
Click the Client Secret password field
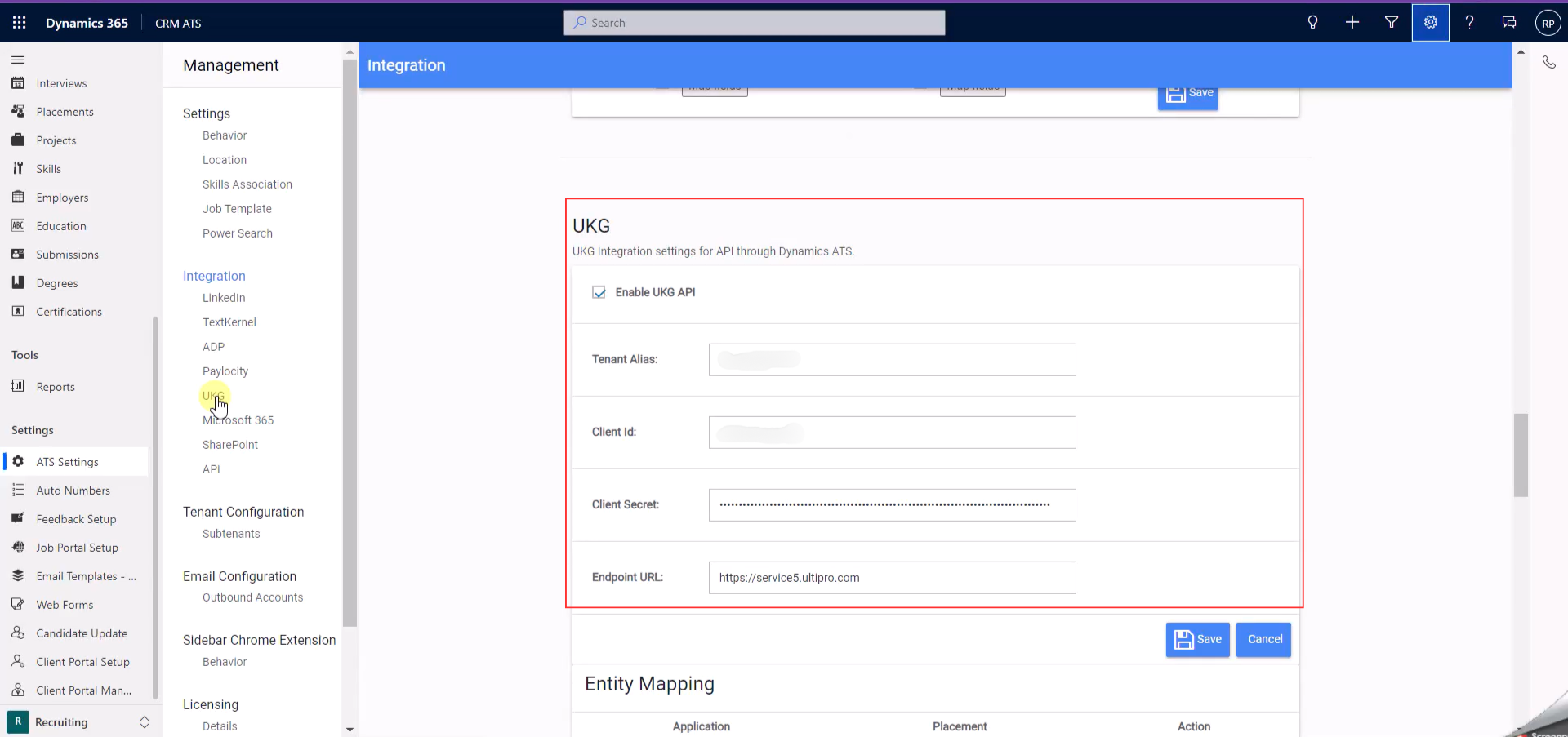[892, 505]
